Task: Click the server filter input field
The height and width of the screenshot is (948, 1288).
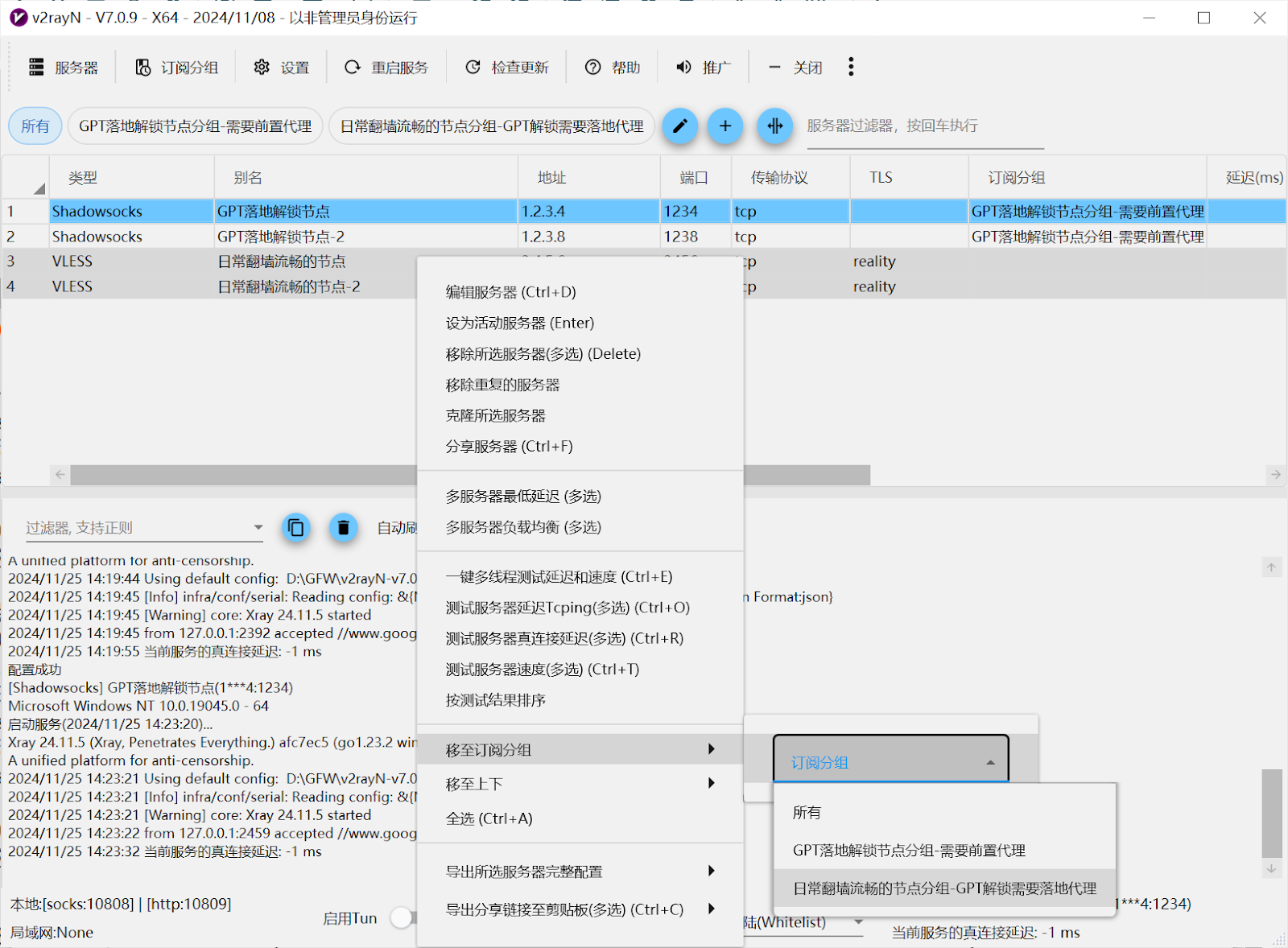Action: tap(924, 126)
